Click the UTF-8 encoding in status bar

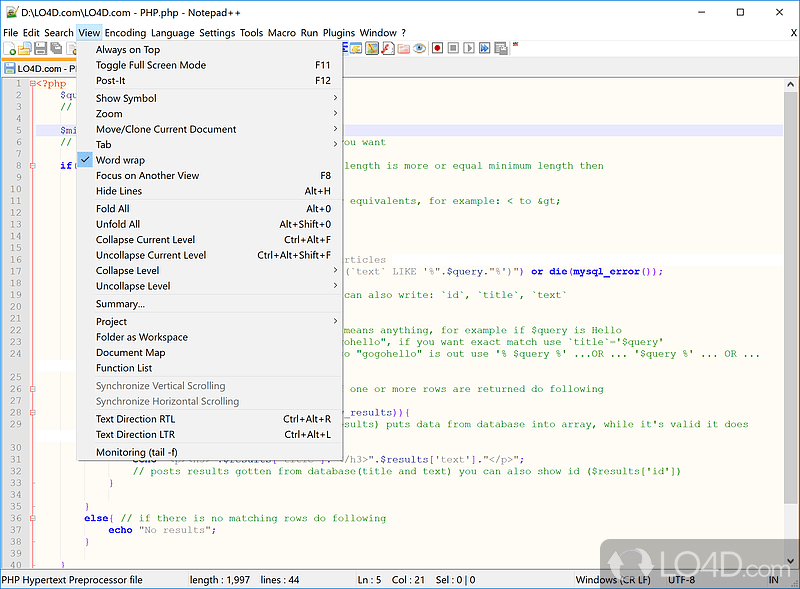tap(682, 580)
